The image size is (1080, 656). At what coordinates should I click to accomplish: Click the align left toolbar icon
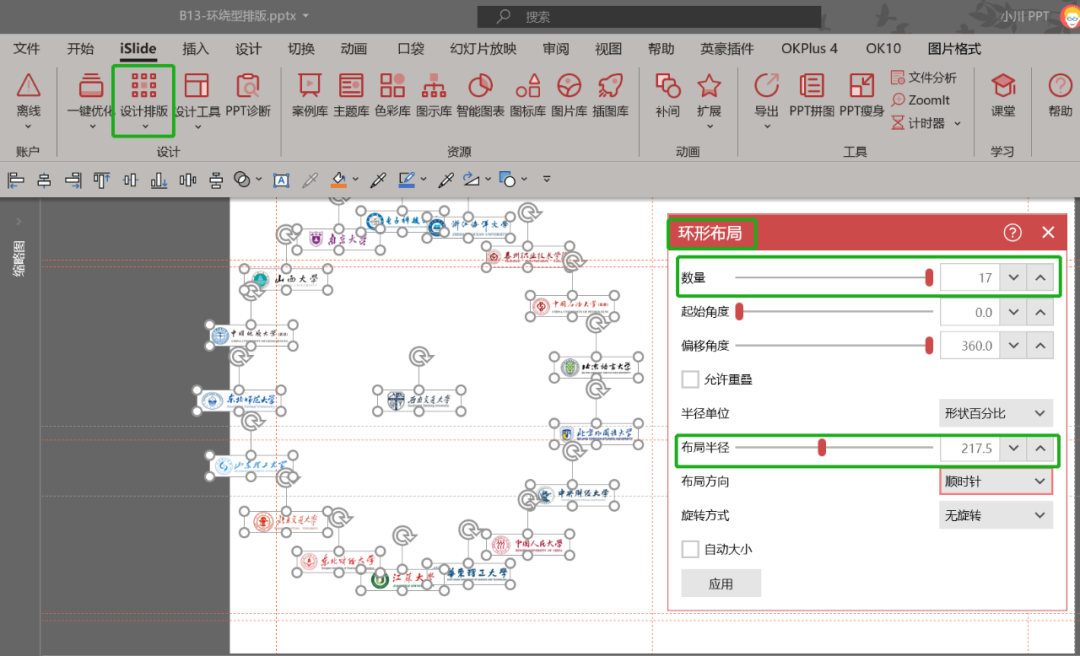[x=16, y=180]
